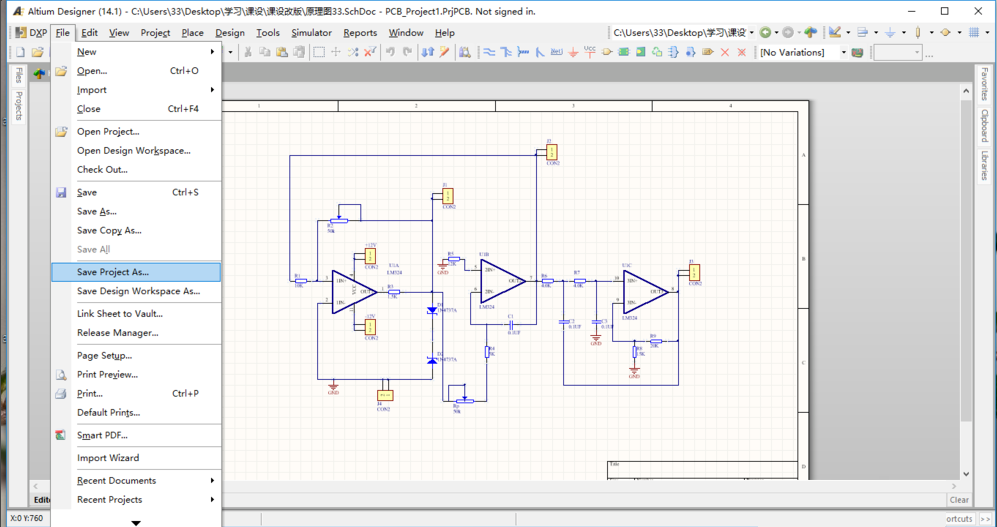This screenshot has height=527, width=997.
Task: Expand the file path address dropdown
Action: click(751, 33)
